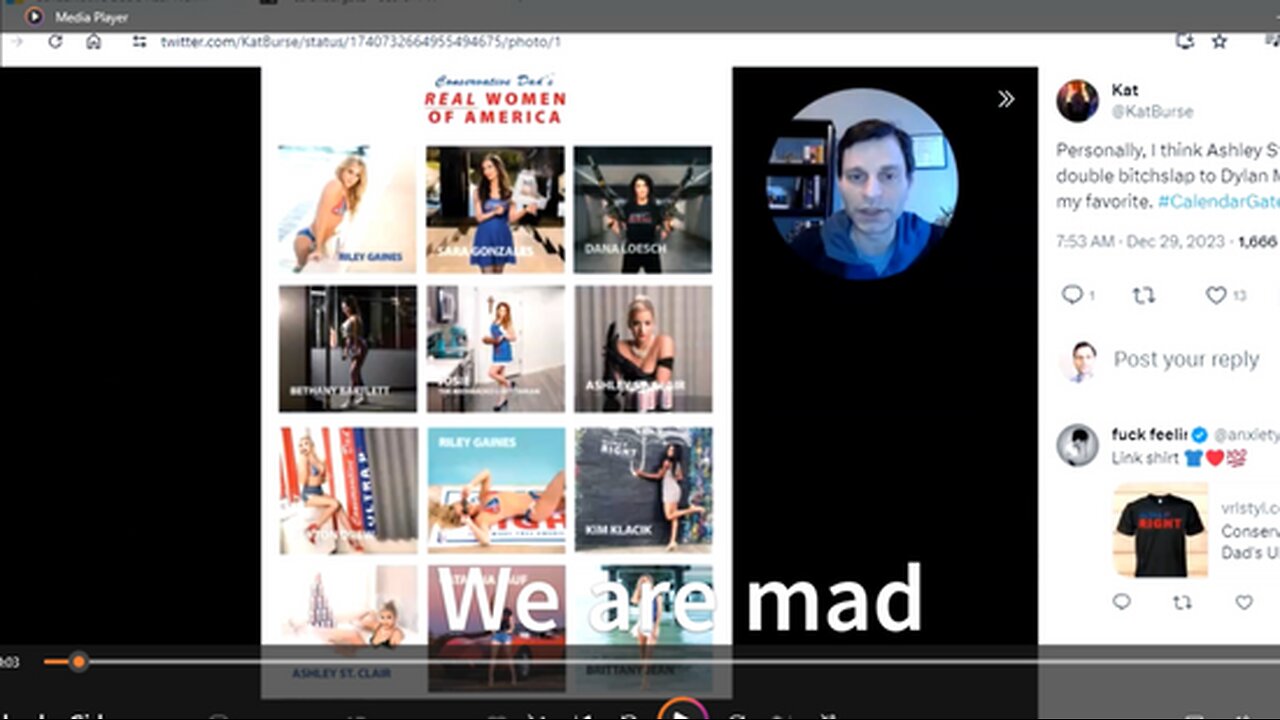Click the webcam speaker's circular video overlay
This screenshot has width=1280, height=720.
pos(861,184)
